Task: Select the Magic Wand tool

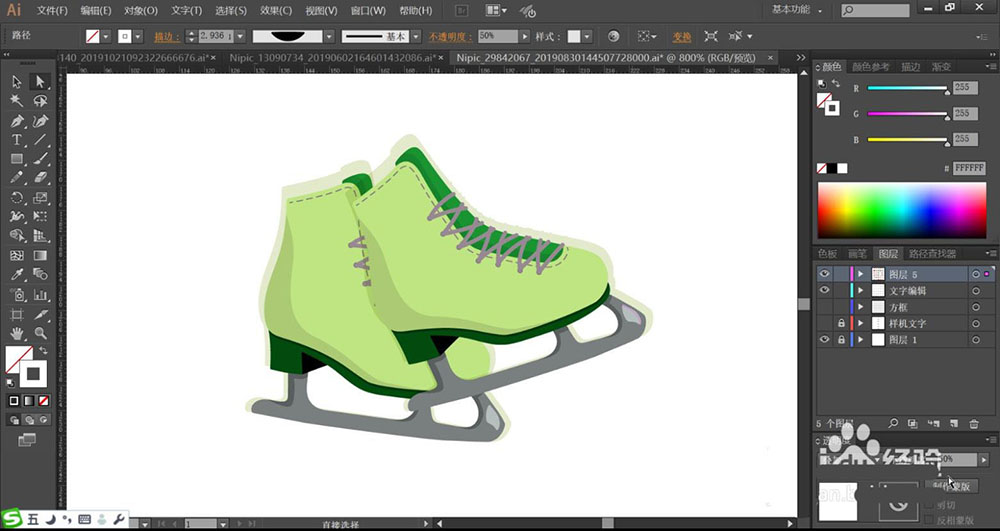Action: (17, 101)
